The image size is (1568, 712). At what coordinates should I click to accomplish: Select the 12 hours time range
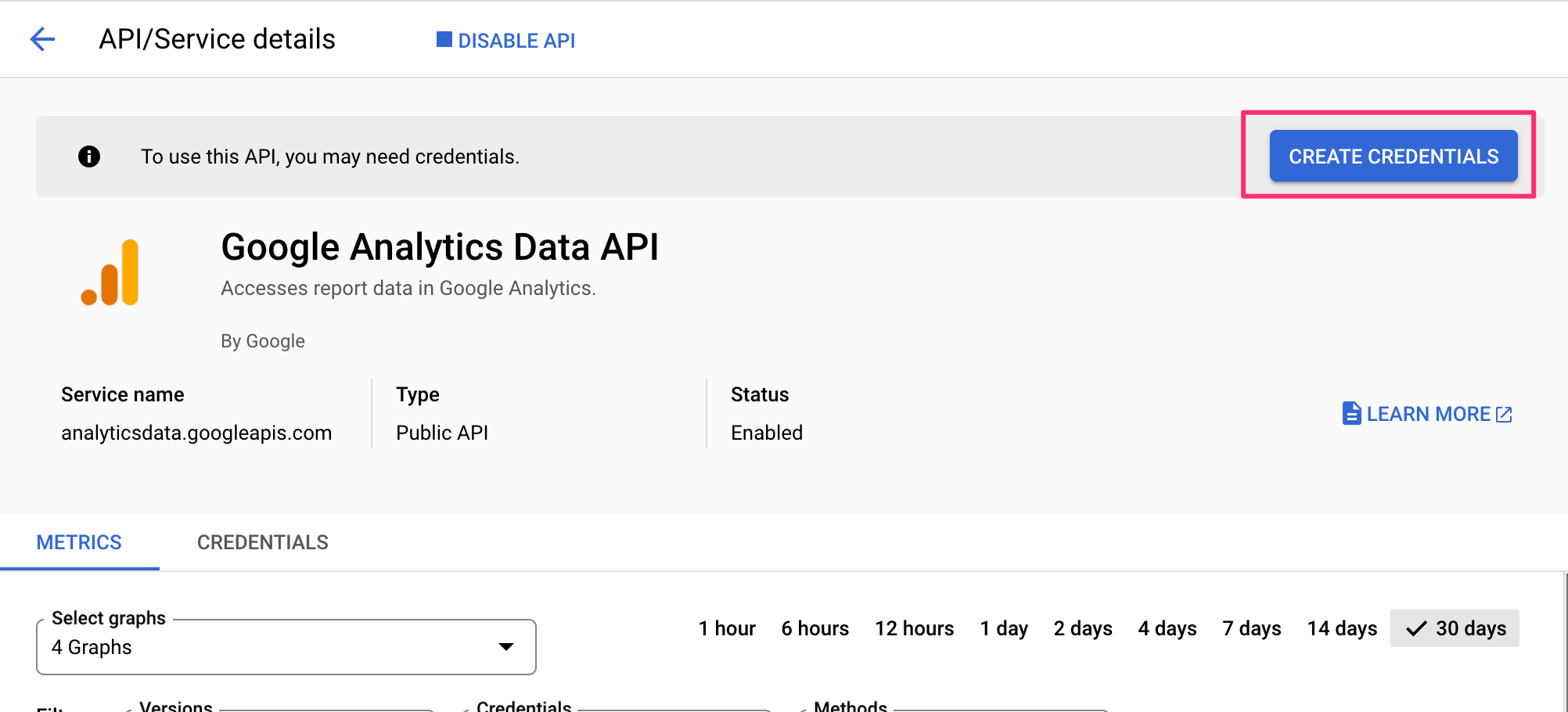pos(914,628)
